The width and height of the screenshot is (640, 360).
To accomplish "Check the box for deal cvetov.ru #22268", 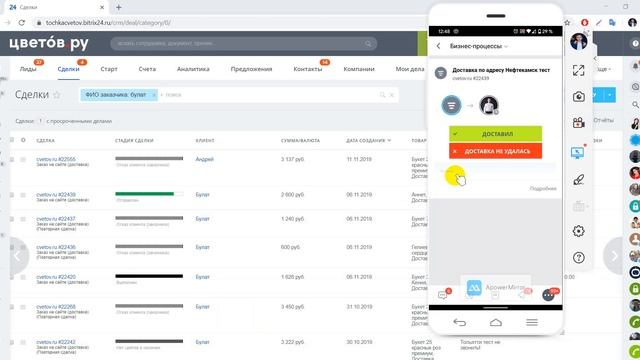I will (12, 307).
